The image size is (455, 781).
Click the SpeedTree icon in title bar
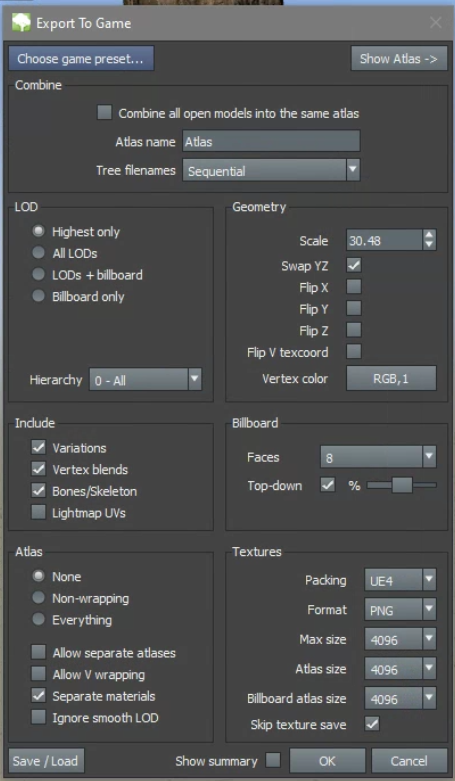coord(21,23)
